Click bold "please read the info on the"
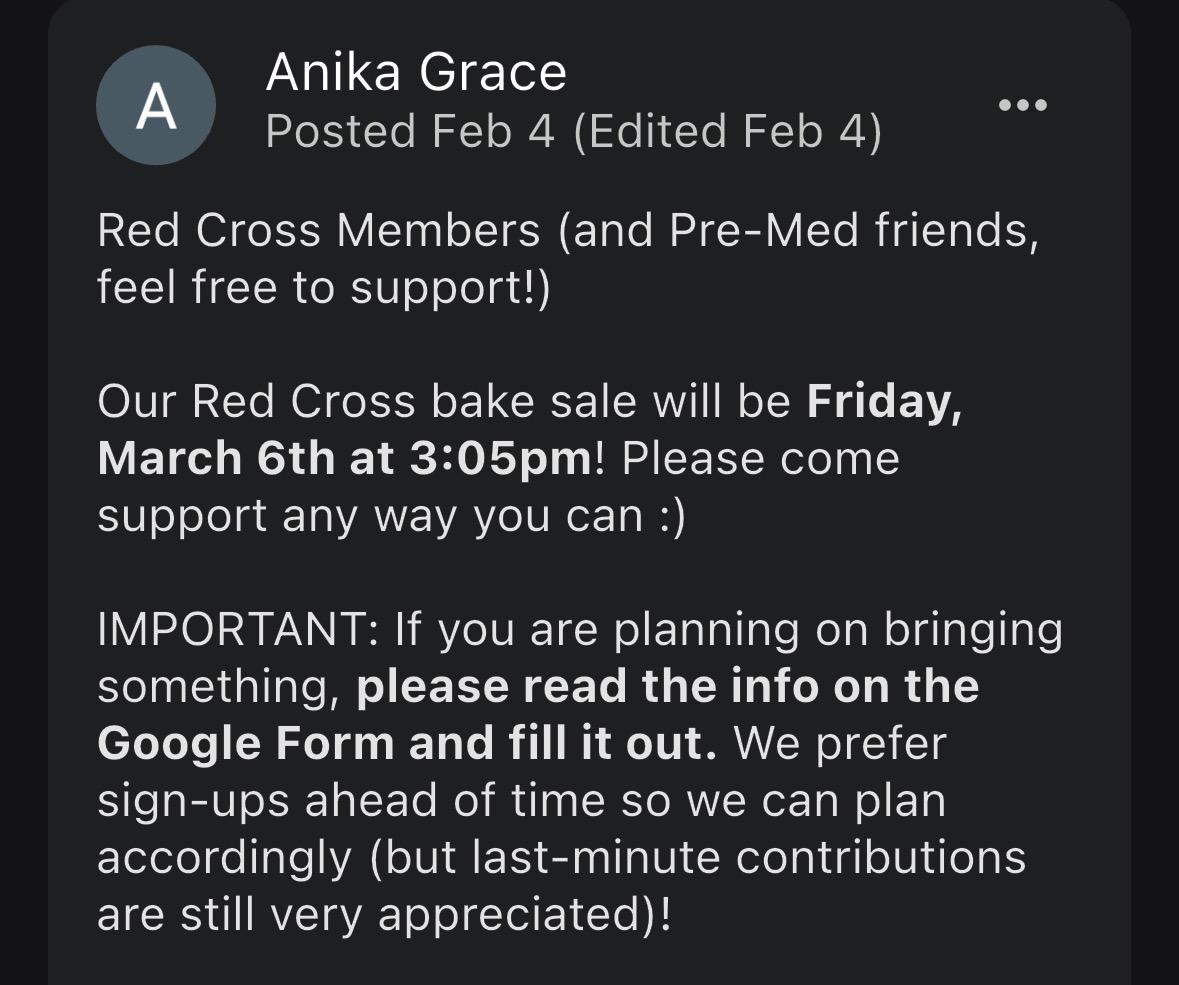The image size is (1179, 985). coord(667,687)
